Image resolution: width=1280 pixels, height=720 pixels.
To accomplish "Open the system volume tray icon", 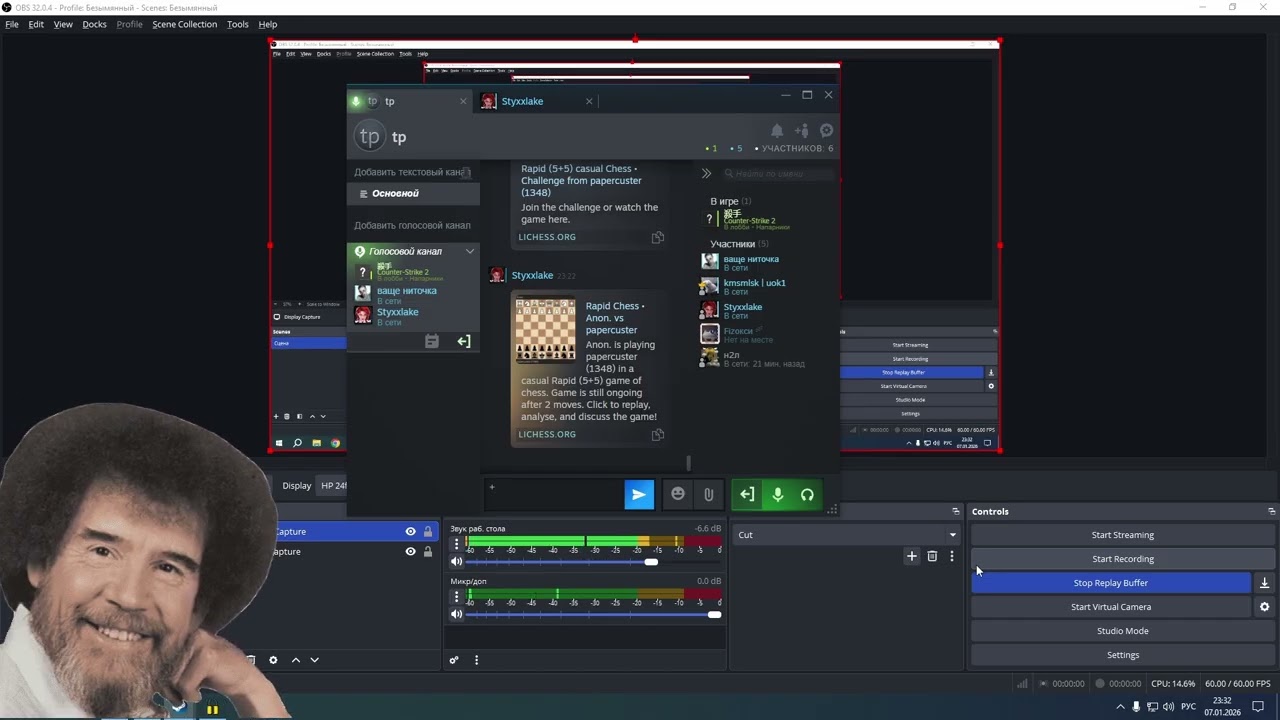I will point(1168,707).
